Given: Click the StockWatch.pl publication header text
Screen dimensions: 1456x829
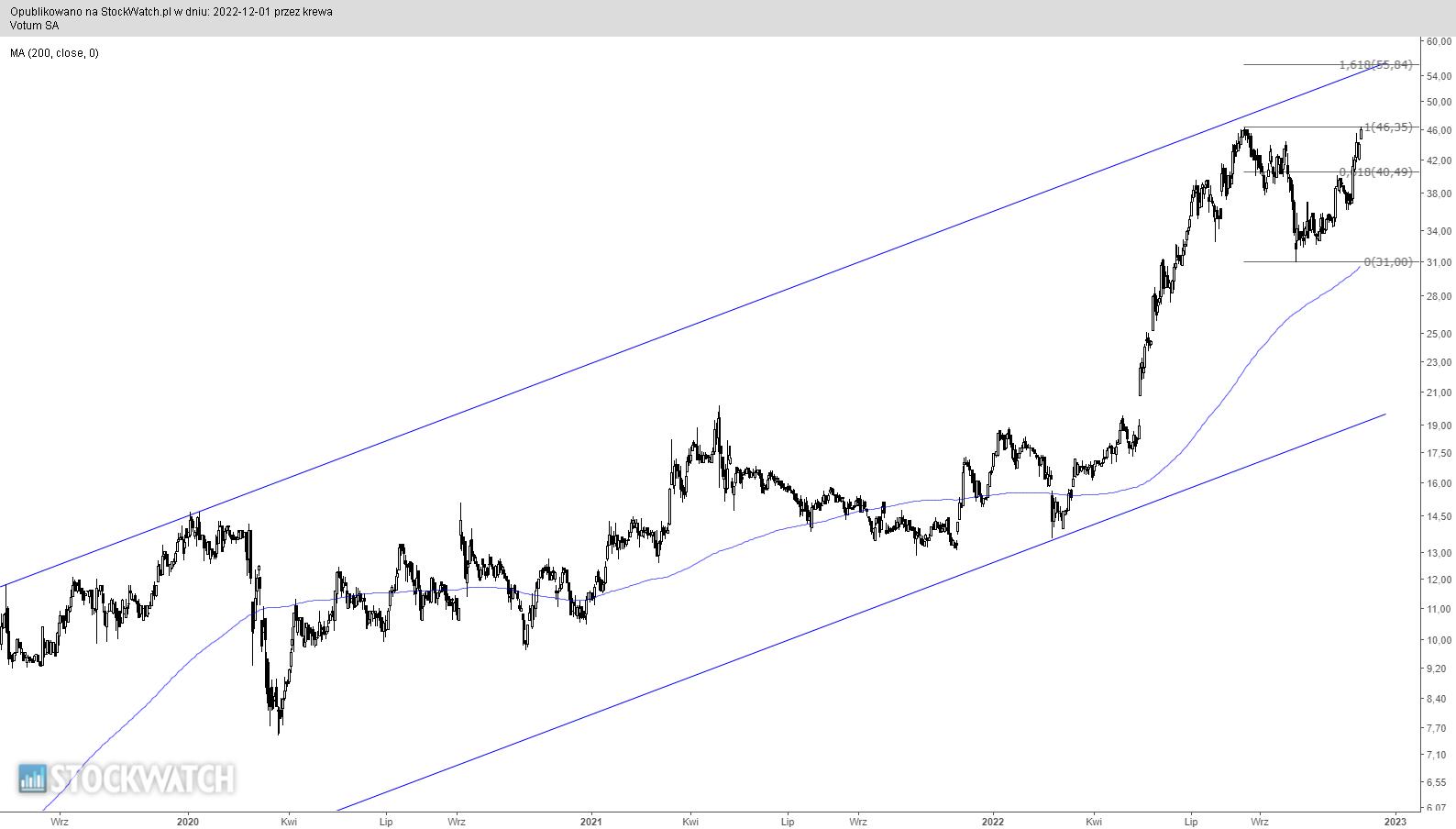Looking at the screenshot, I should 171,12.
